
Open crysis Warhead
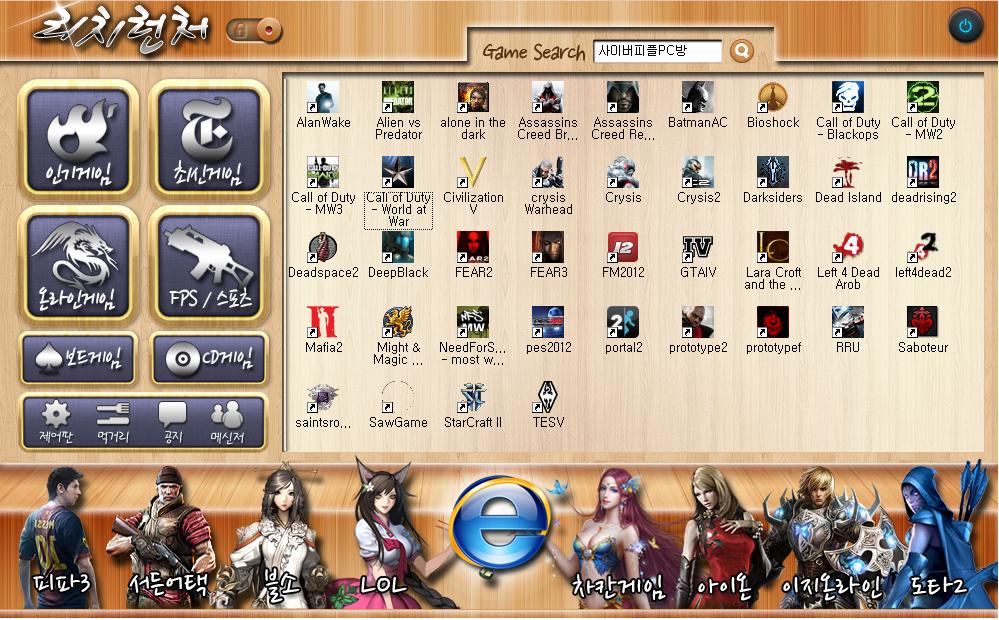pos(548,186)
